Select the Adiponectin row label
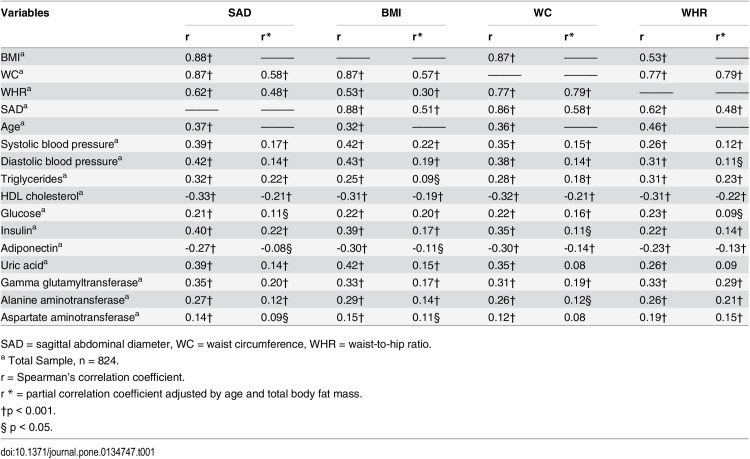750x459 pixels. 31,248
